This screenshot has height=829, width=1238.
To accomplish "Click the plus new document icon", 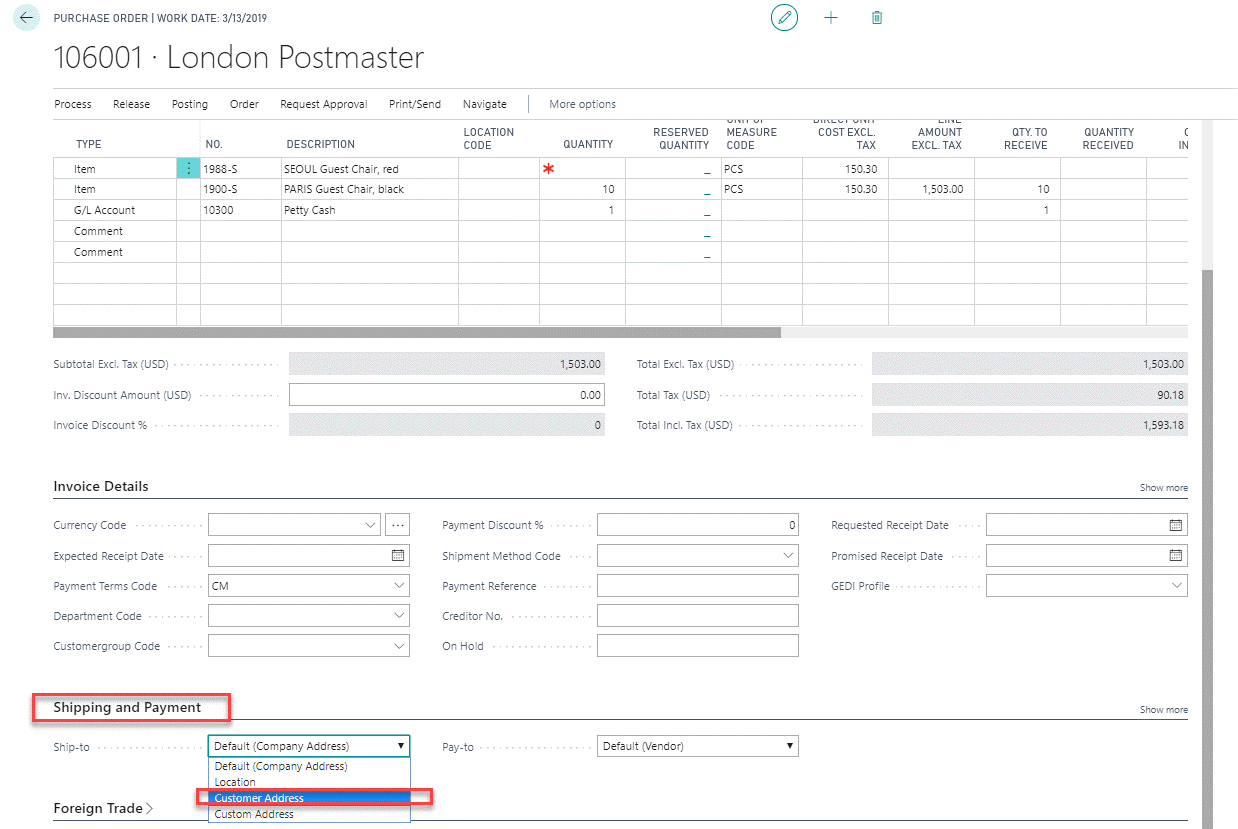I will coord(831,18).
